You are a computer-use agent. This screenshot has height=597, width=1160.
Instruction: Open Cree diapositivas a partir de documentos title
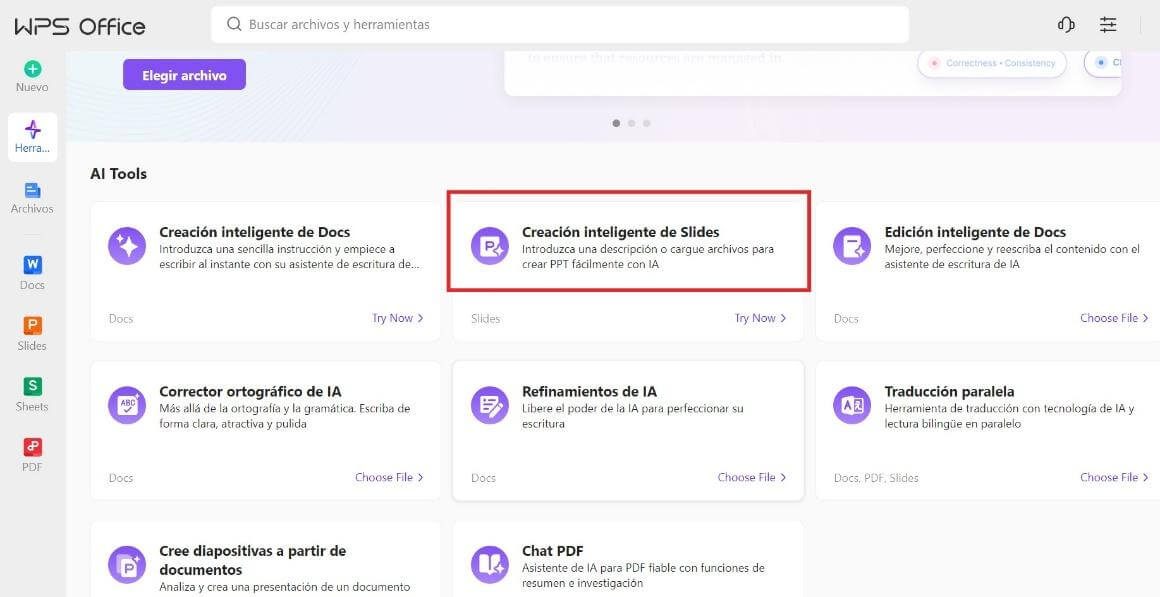tap(252, 561)
